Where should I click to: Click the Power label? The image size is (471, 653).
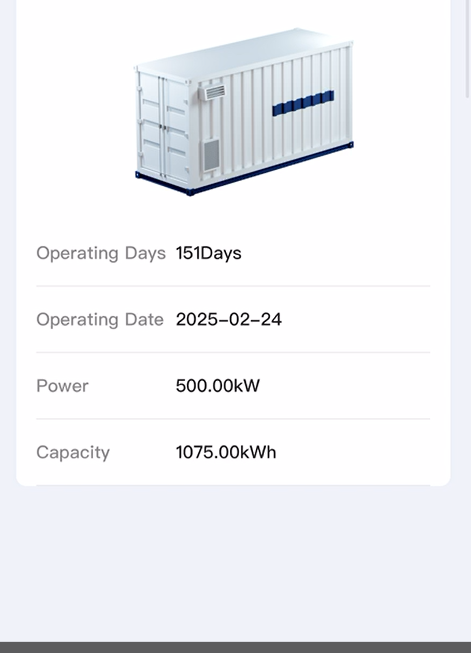(62, 386)
